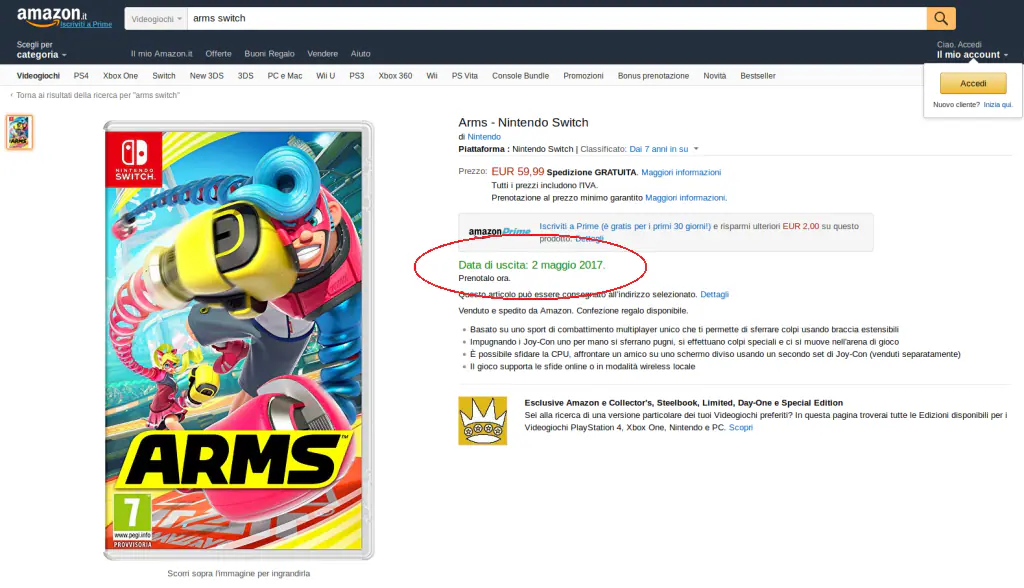Click 'Iscriviti a Prime (è gratis...)' link
This screenshot has width=1024, height=588.
625,226
